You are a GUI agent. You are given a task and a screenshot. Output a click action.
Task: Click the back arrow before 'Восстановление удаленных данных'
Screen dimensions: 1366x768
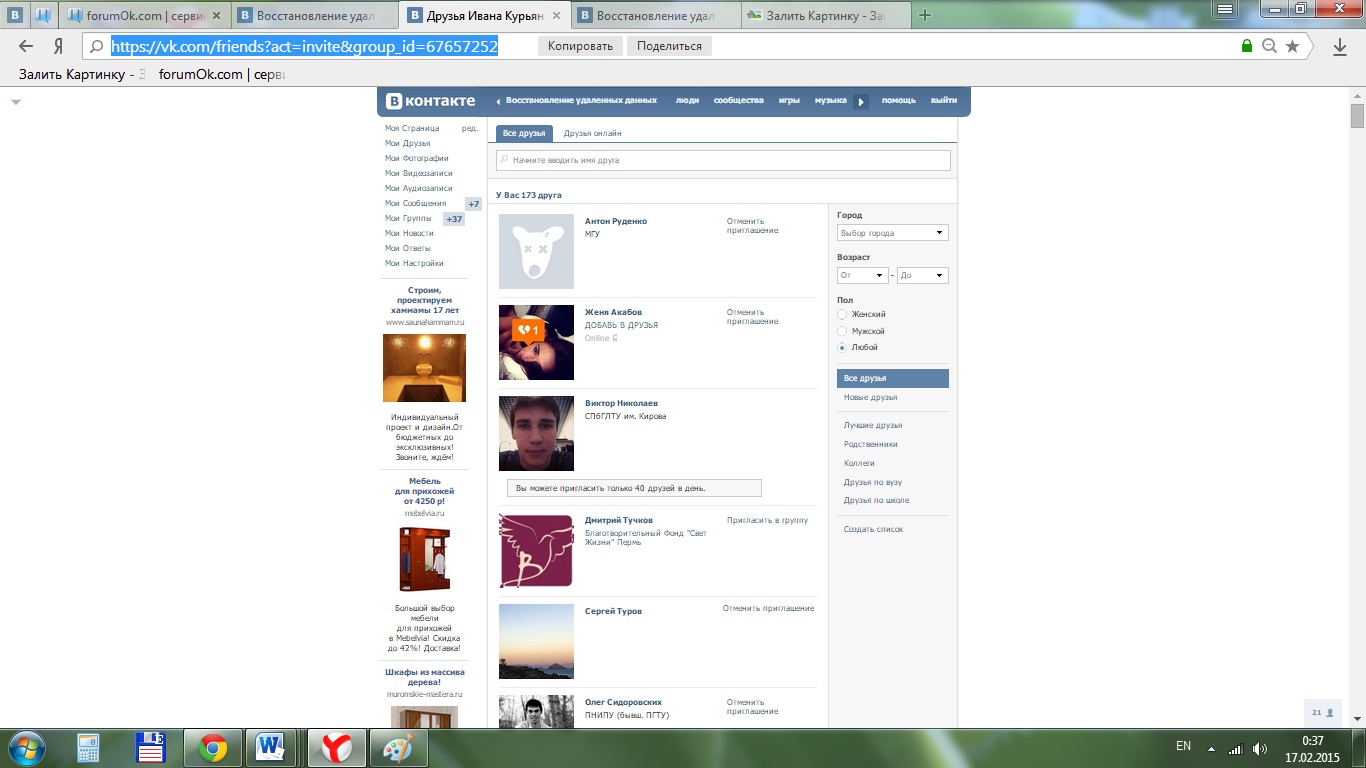[x=499, y=101]
